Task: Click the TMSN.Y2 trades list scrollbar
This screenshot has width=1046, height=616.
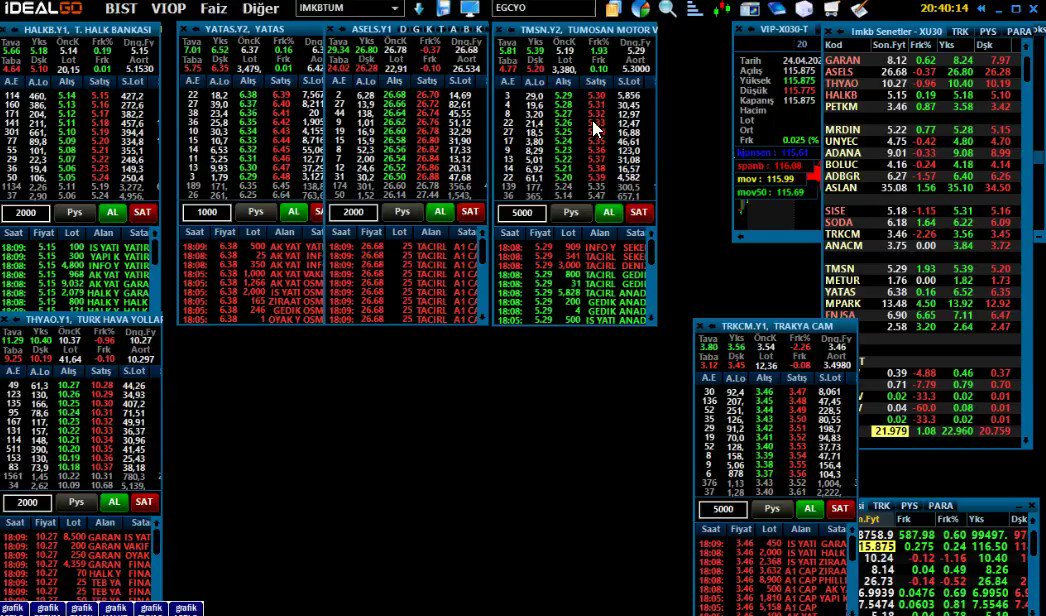Action: 651,276
